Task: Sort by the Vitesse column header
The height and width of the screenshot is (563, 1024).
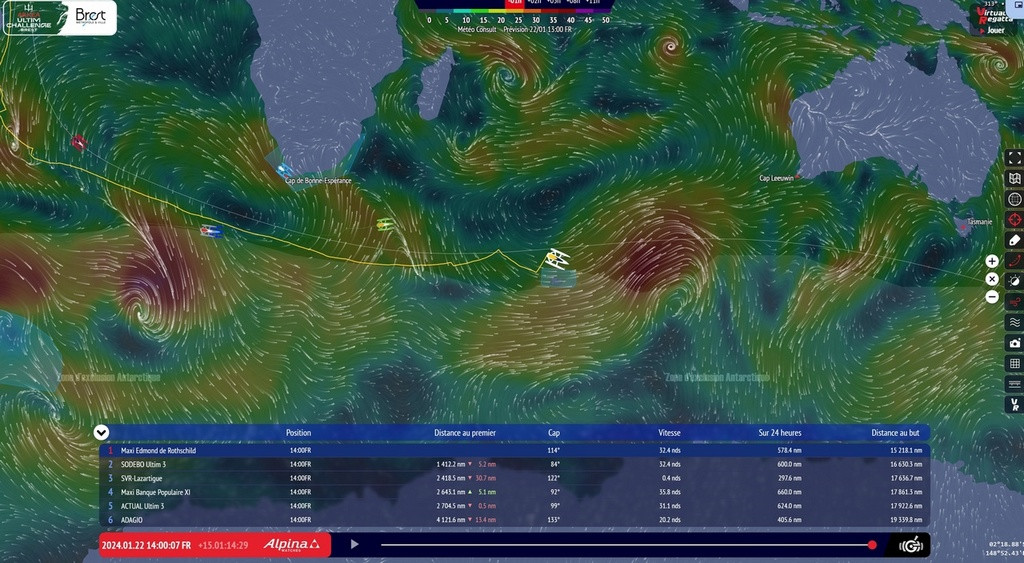Action: [669, 433]
